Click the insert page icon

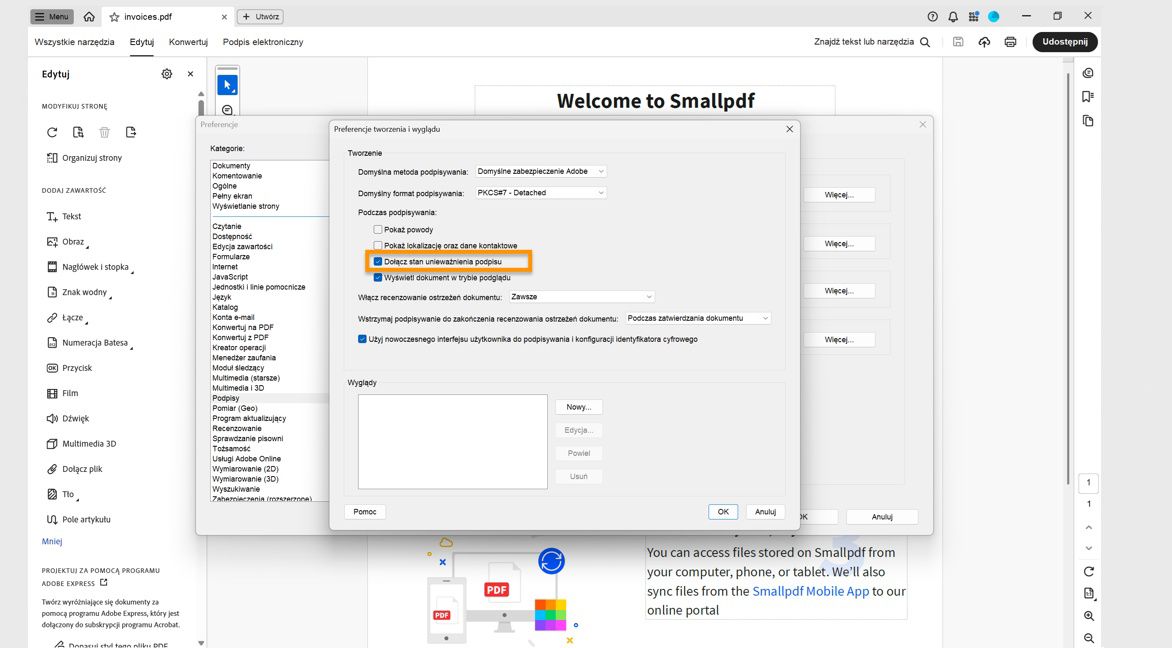point(131,132)
